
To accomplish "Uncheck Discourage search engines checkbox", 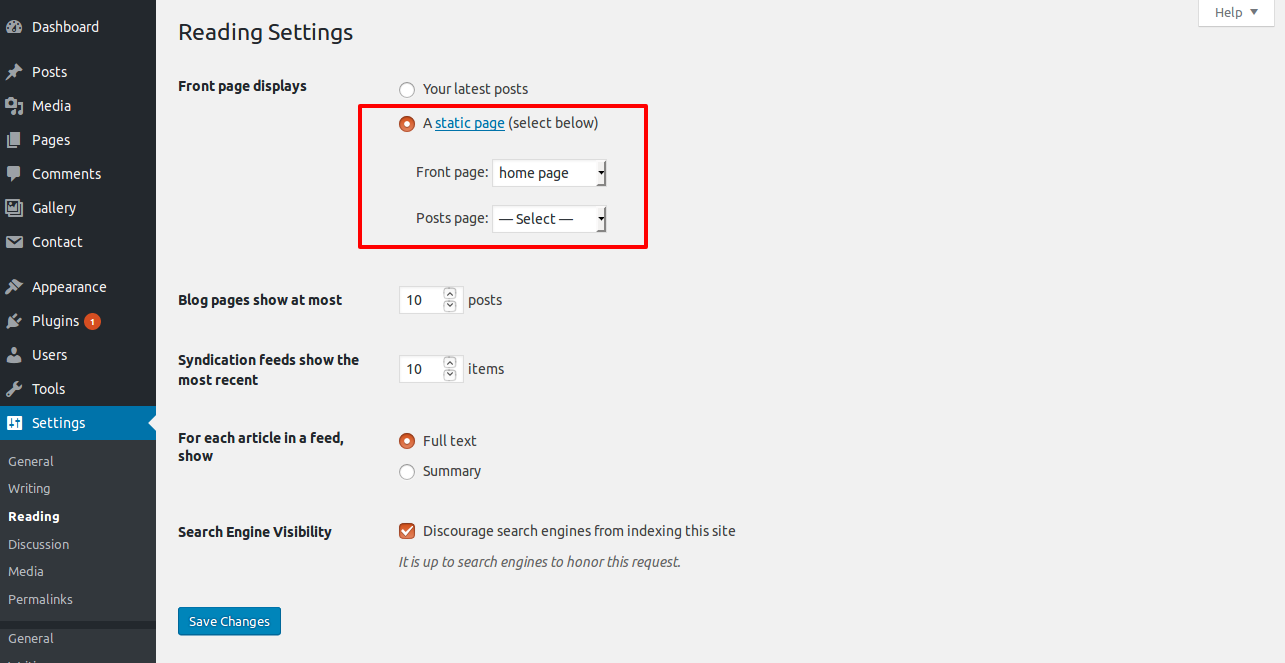I will pyautogui.click(x=407, y=532).
